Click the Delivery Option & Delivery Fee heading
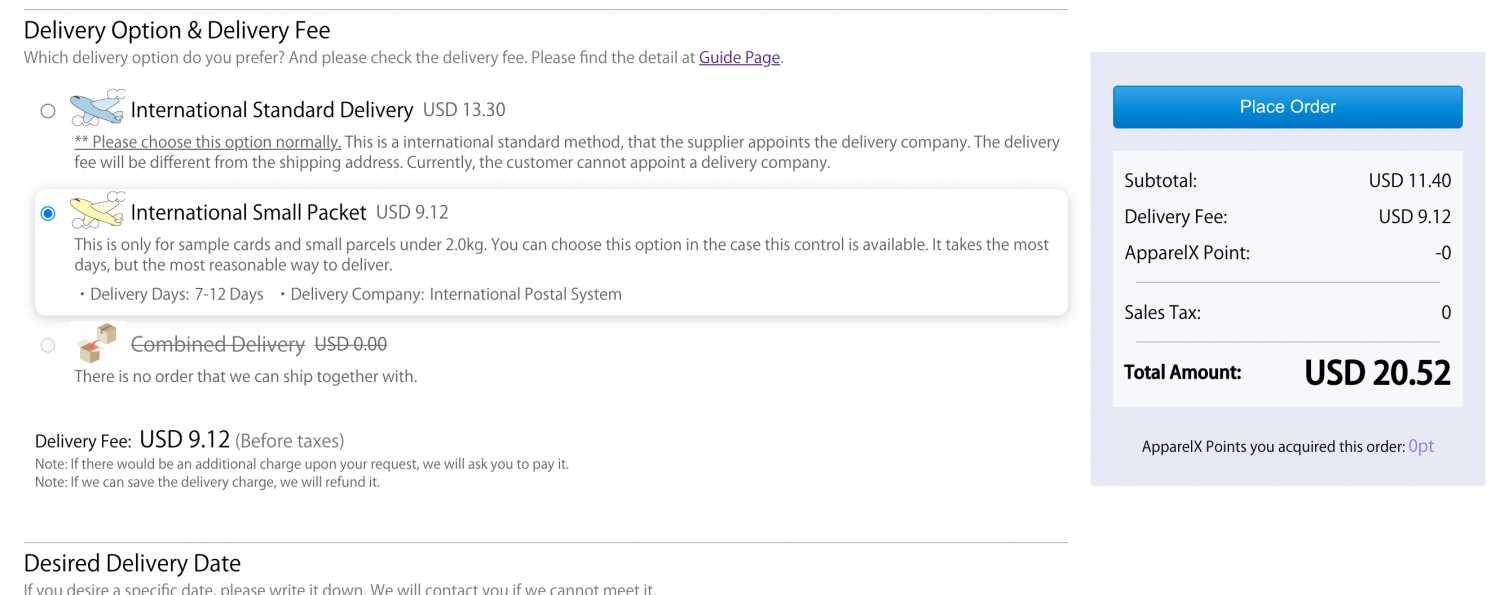This screenshot has height=595, width=1500. (177, 31)
